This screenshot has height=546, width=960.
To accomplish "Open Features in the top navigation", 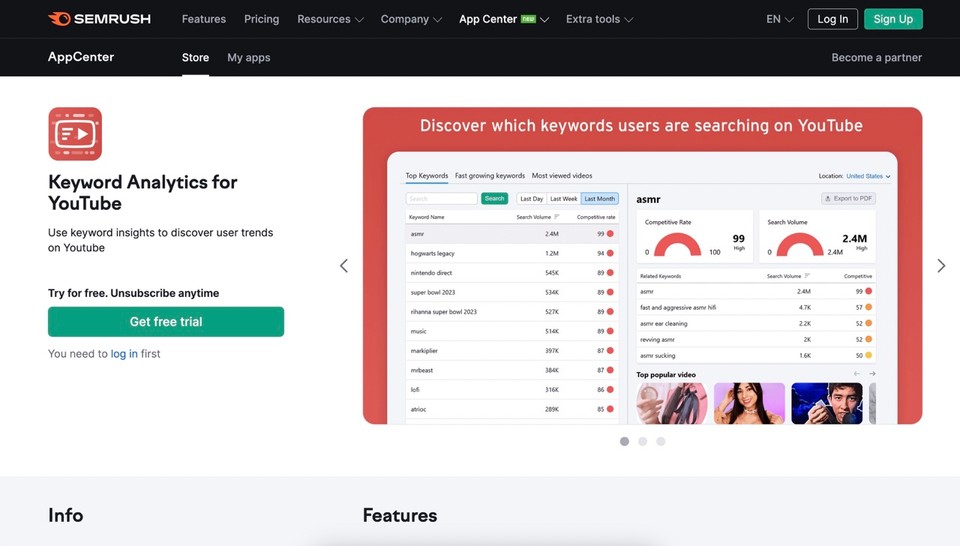I will 204,19.
